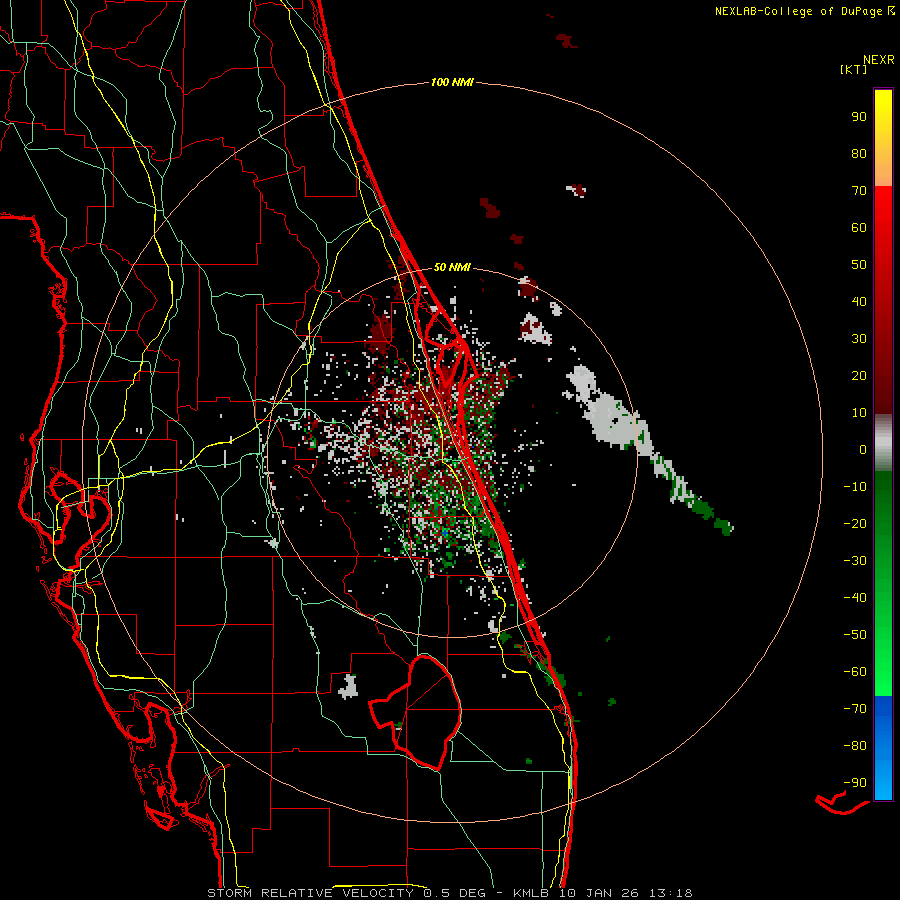Select the -70 knot scale label

click(x=855, y=709)
